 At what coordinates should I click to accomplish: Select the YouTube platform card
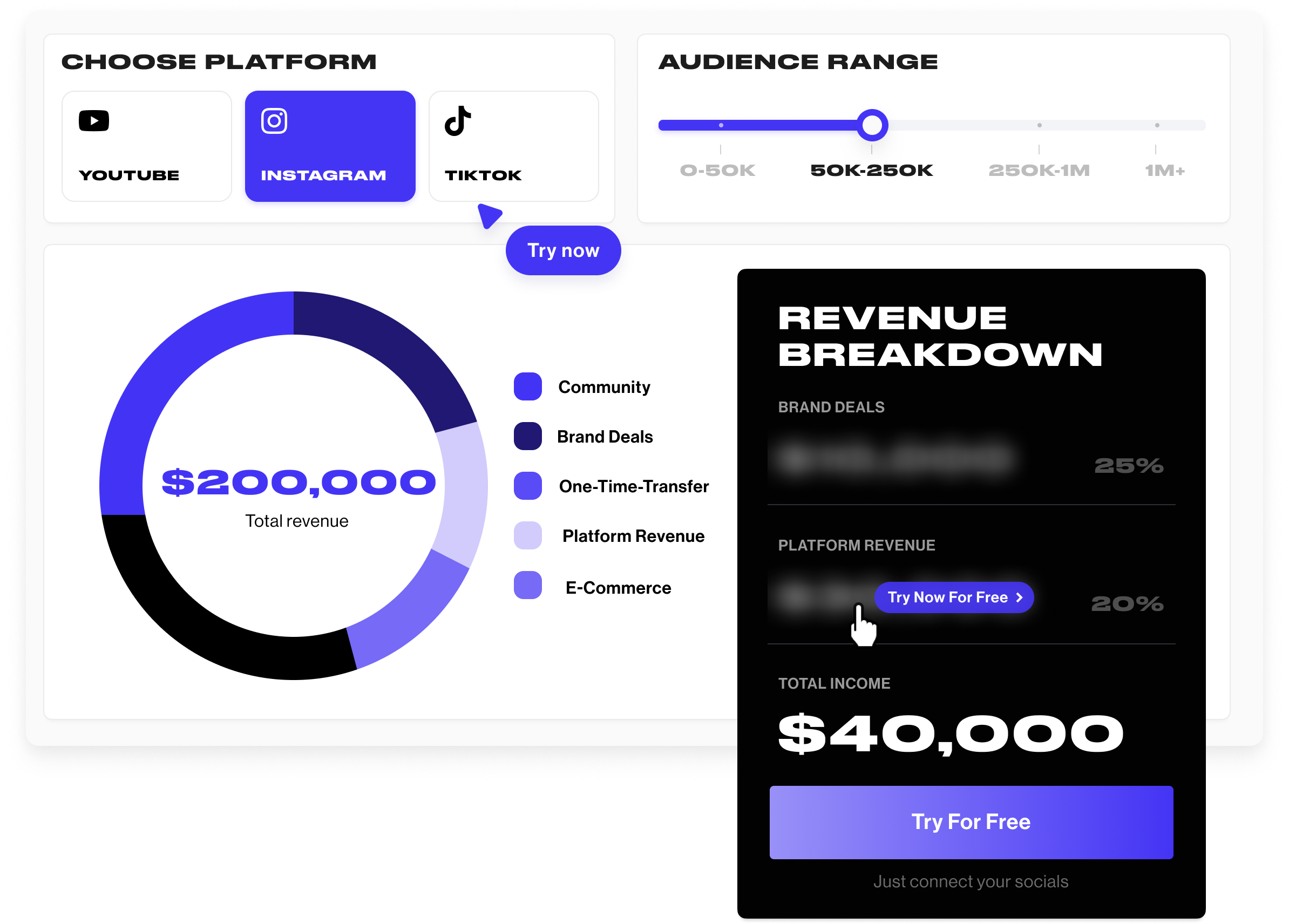(x=147, y=146)
